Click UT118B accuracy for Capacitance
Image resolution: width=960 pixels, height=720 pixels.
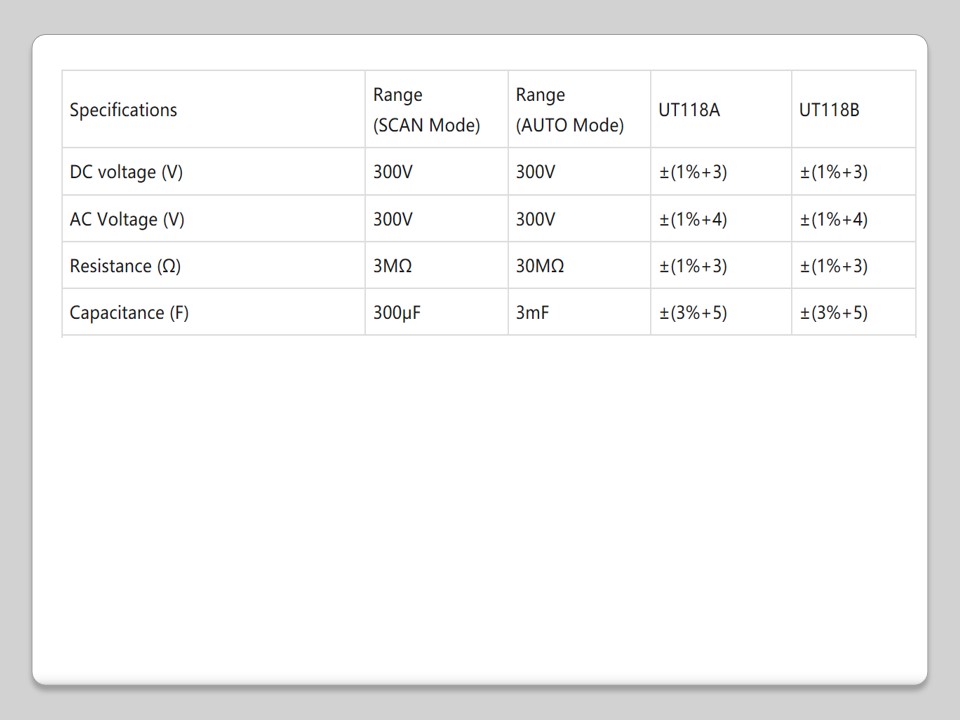coord(834,313)
